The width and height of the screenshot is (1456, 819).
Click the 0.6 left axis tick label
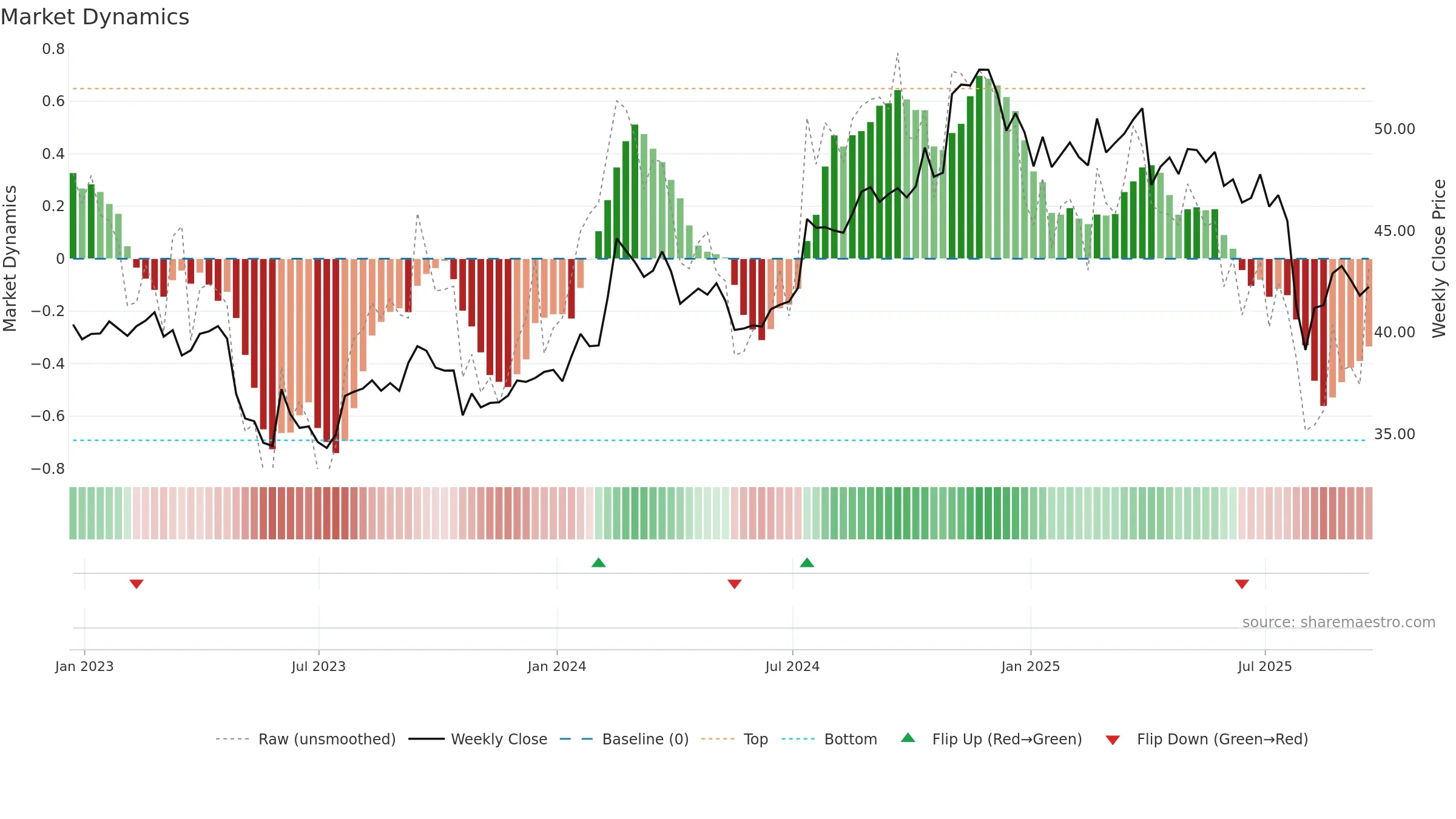point(53,101)
